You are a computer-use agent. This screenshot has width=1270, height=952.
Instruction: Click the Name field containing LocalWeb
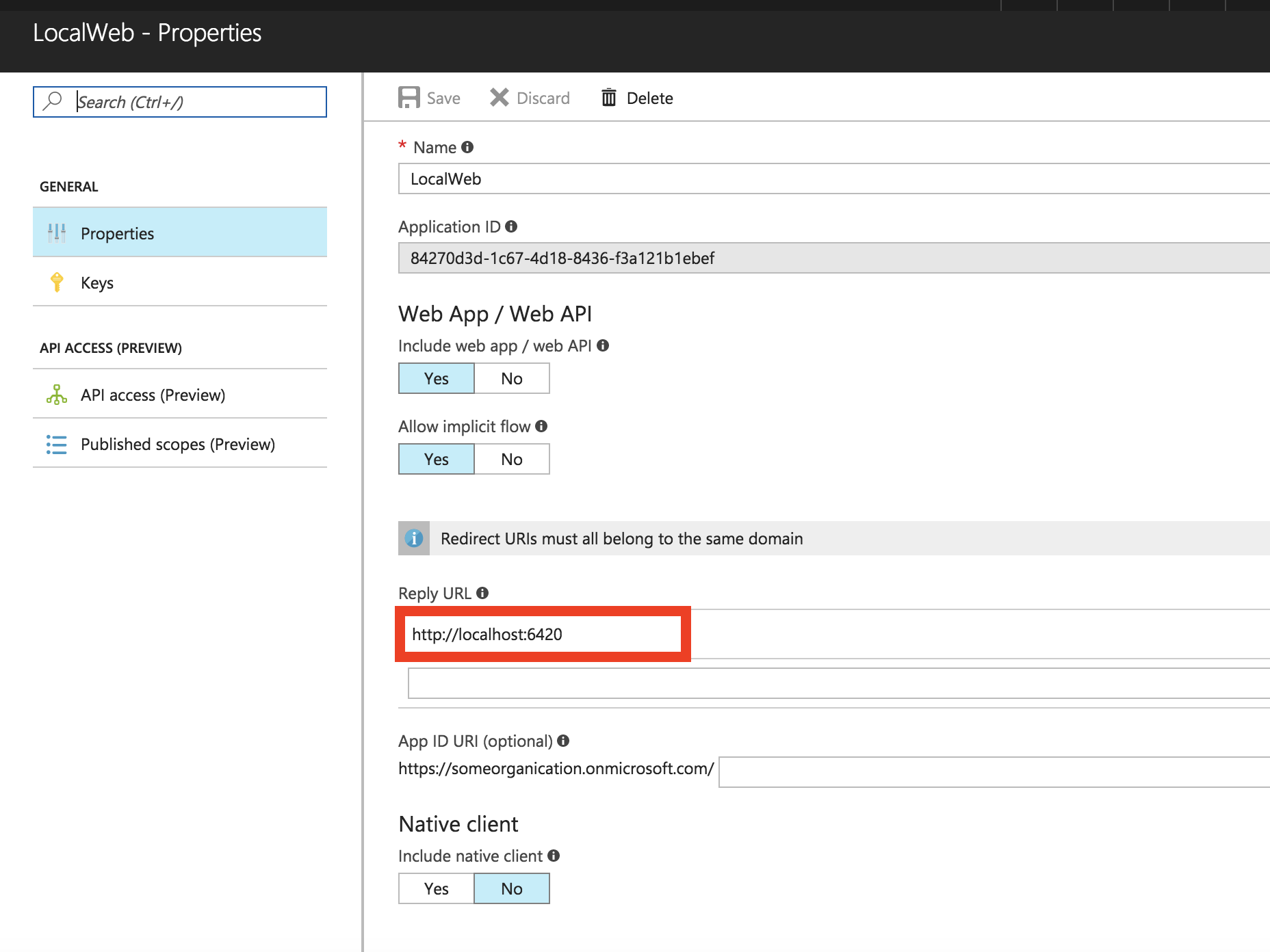(834, 178)
